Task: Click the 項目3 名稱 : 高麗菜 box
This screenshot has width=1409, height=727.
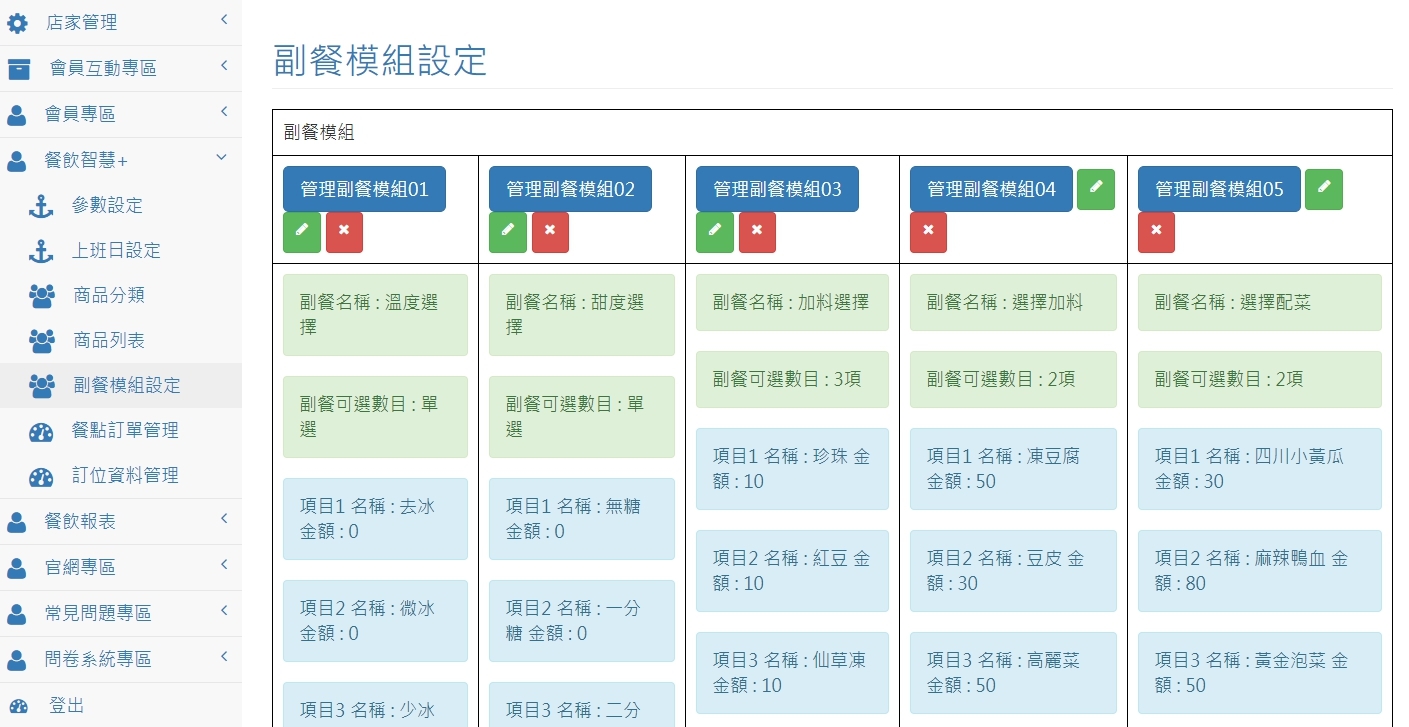Action: point(1013,673)
